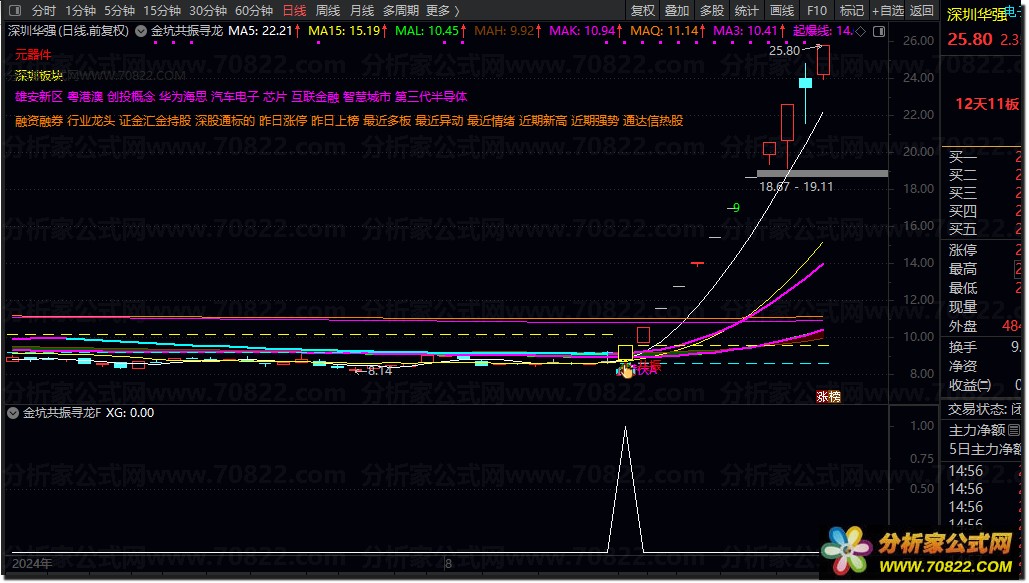Click the 证金汇金持股 style tag
The image size is (1029, 583).
pyautogui.click(x=156, y=121)
